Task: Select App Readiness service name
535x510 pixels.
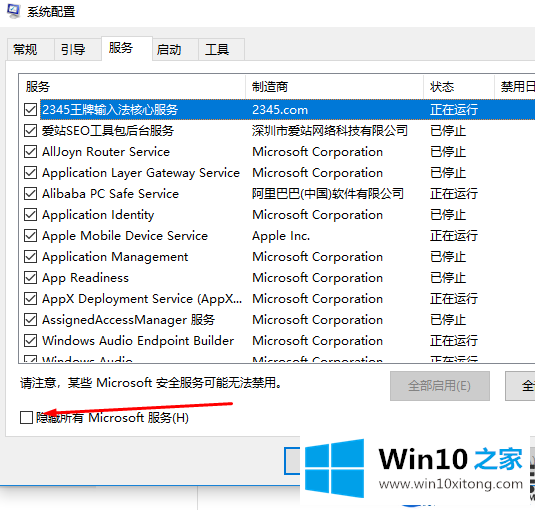Action: click(x=85, y=278)
